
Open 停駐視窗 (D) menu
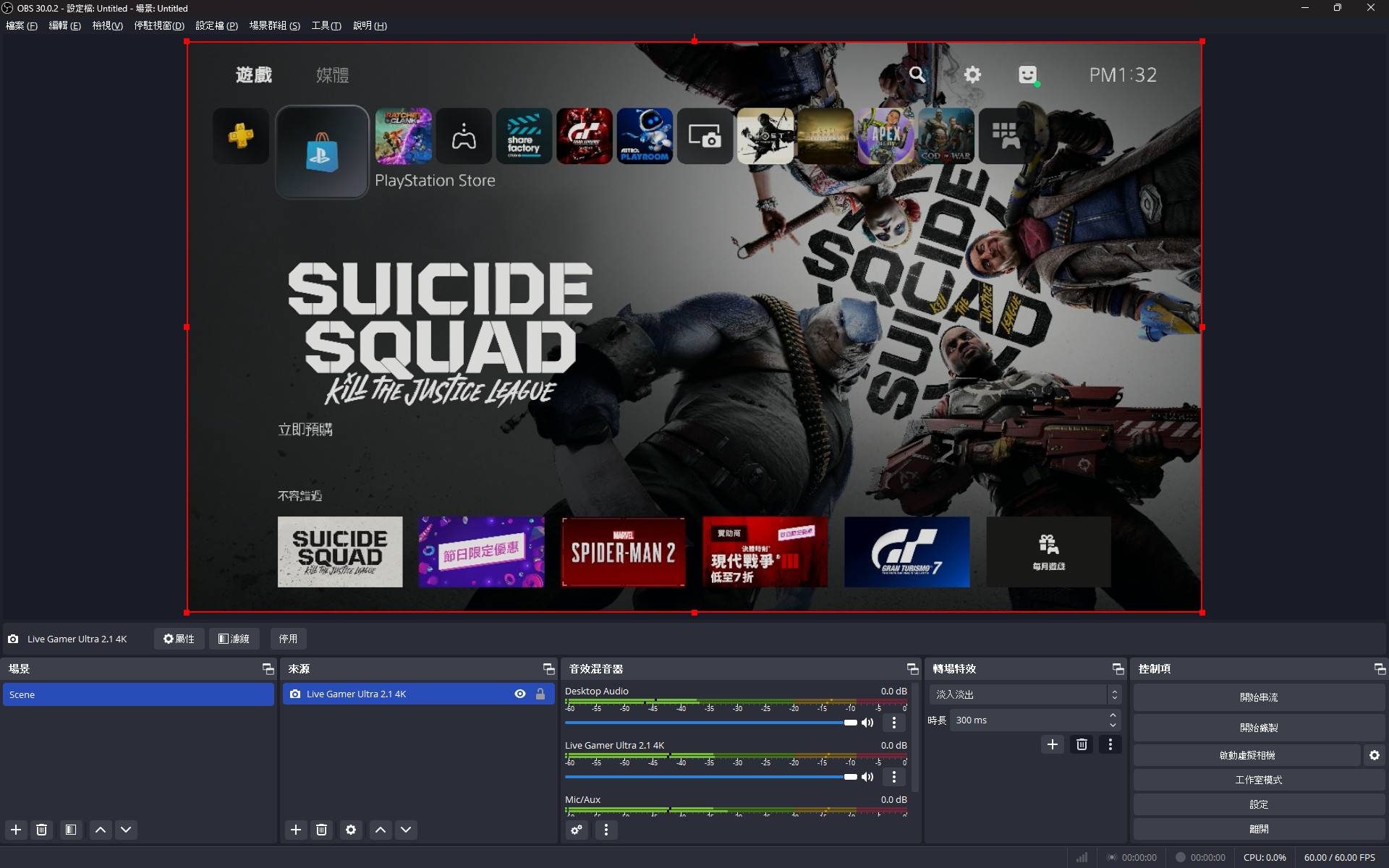[x=159, y=25]
